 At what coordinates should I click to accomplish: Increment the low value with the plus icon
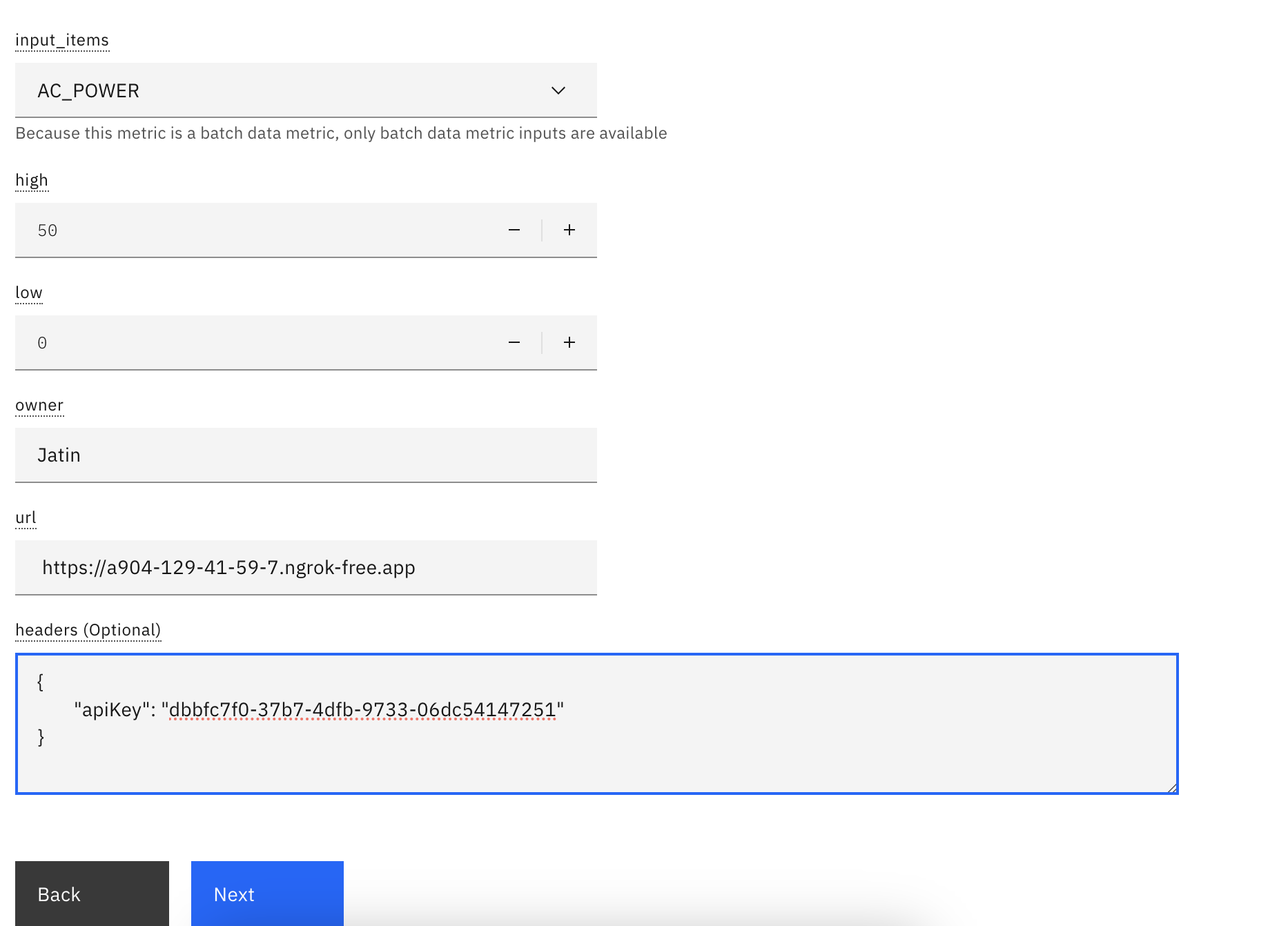click(569, 342)
